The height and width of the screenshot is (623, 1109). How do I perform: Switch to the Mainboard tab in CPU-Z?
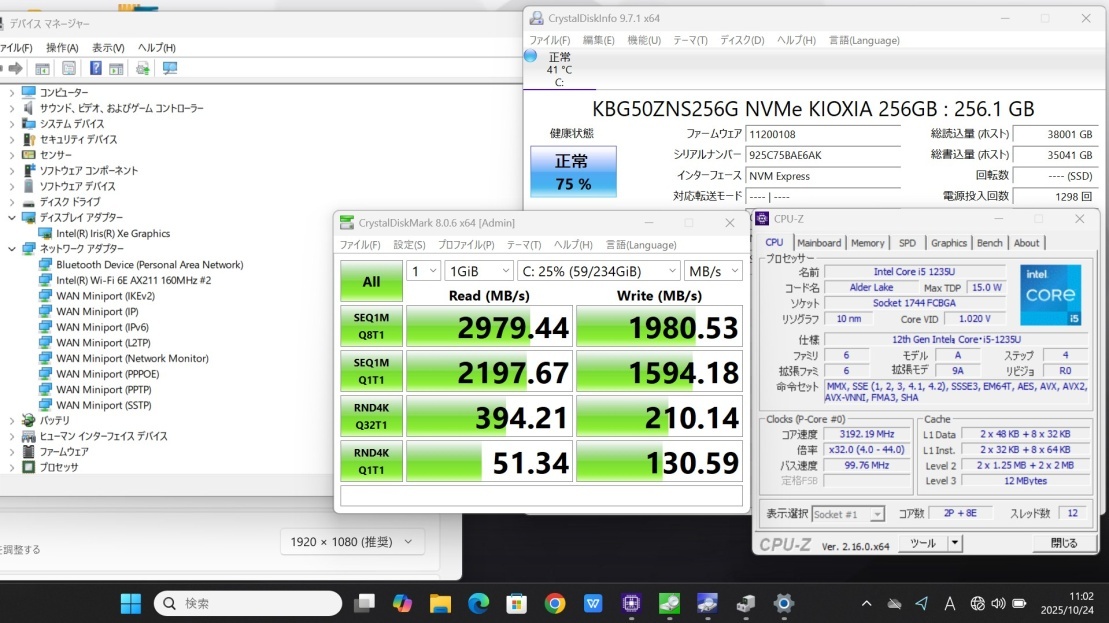pyautogui.click(x=819, y=243)
